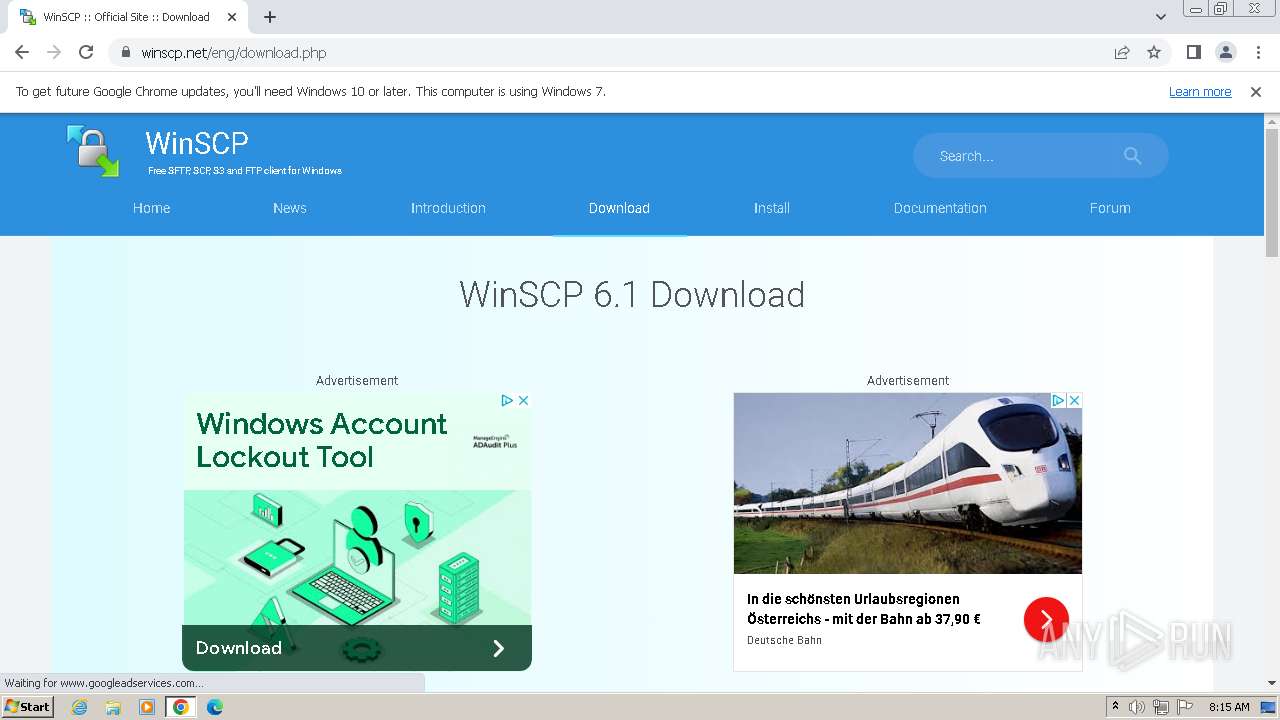The width and height of the screenshot is (1280, 720).
Task: Click the Action Center flag tray icon
Action: click(x=1184, y=707)
